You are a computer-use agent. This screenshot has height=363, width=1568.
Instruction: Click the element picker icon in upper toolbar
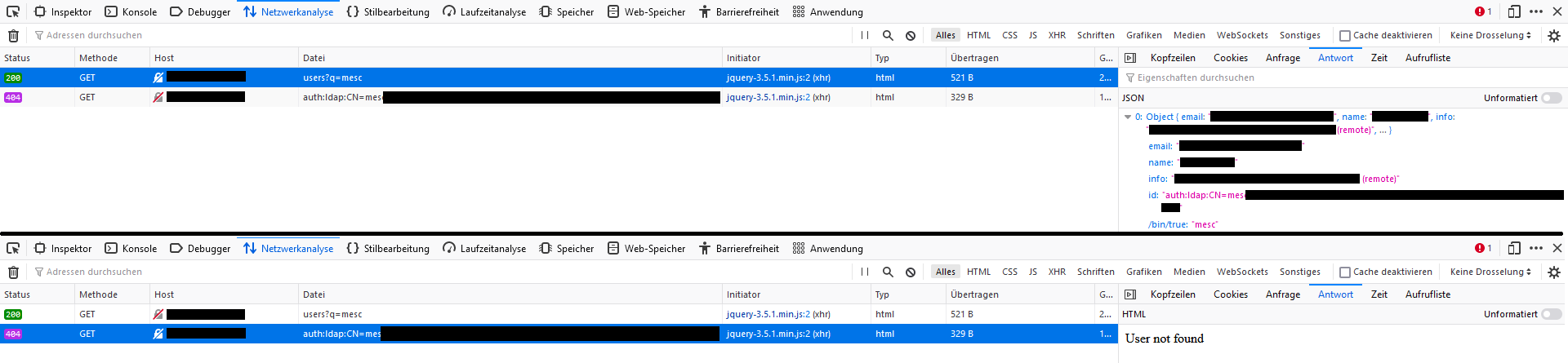(13, 11)
